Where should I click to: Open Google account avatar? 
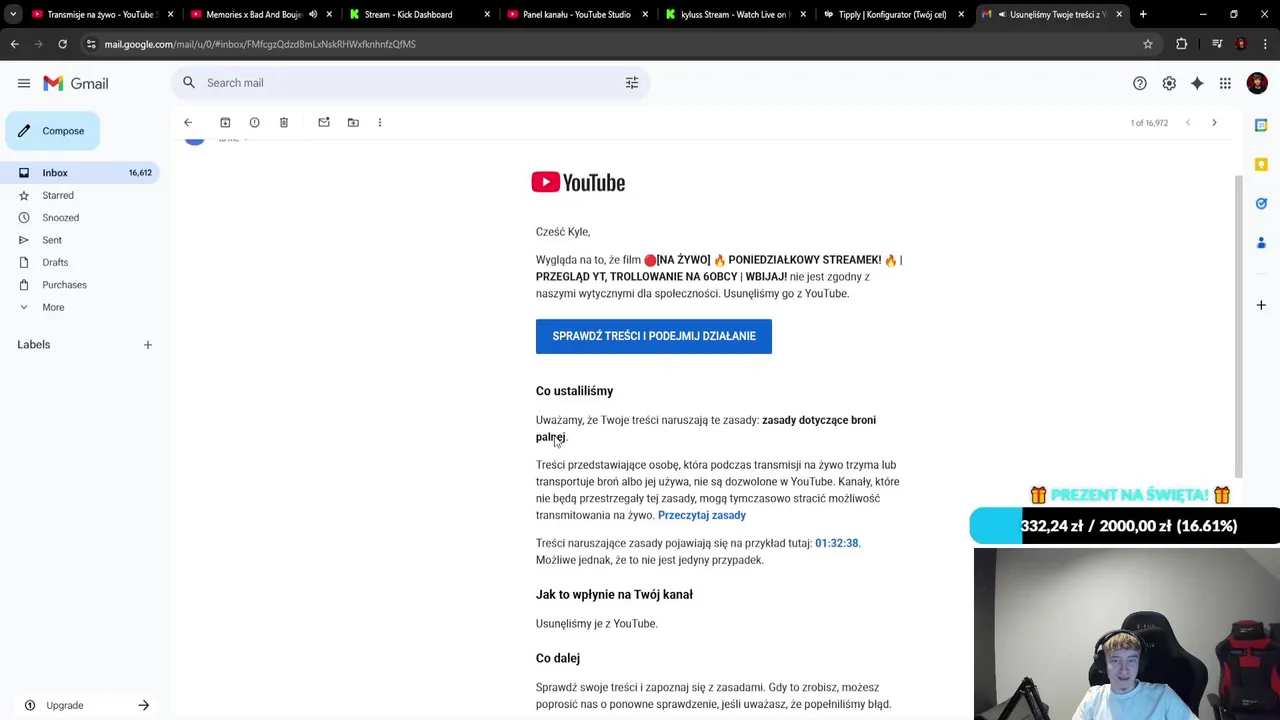click(x=1257, y=83)
